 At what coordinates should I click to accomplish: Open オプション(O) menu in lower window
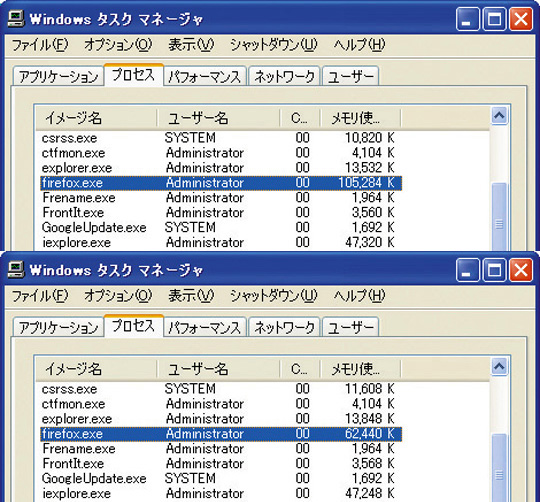[x=118, y=296]
